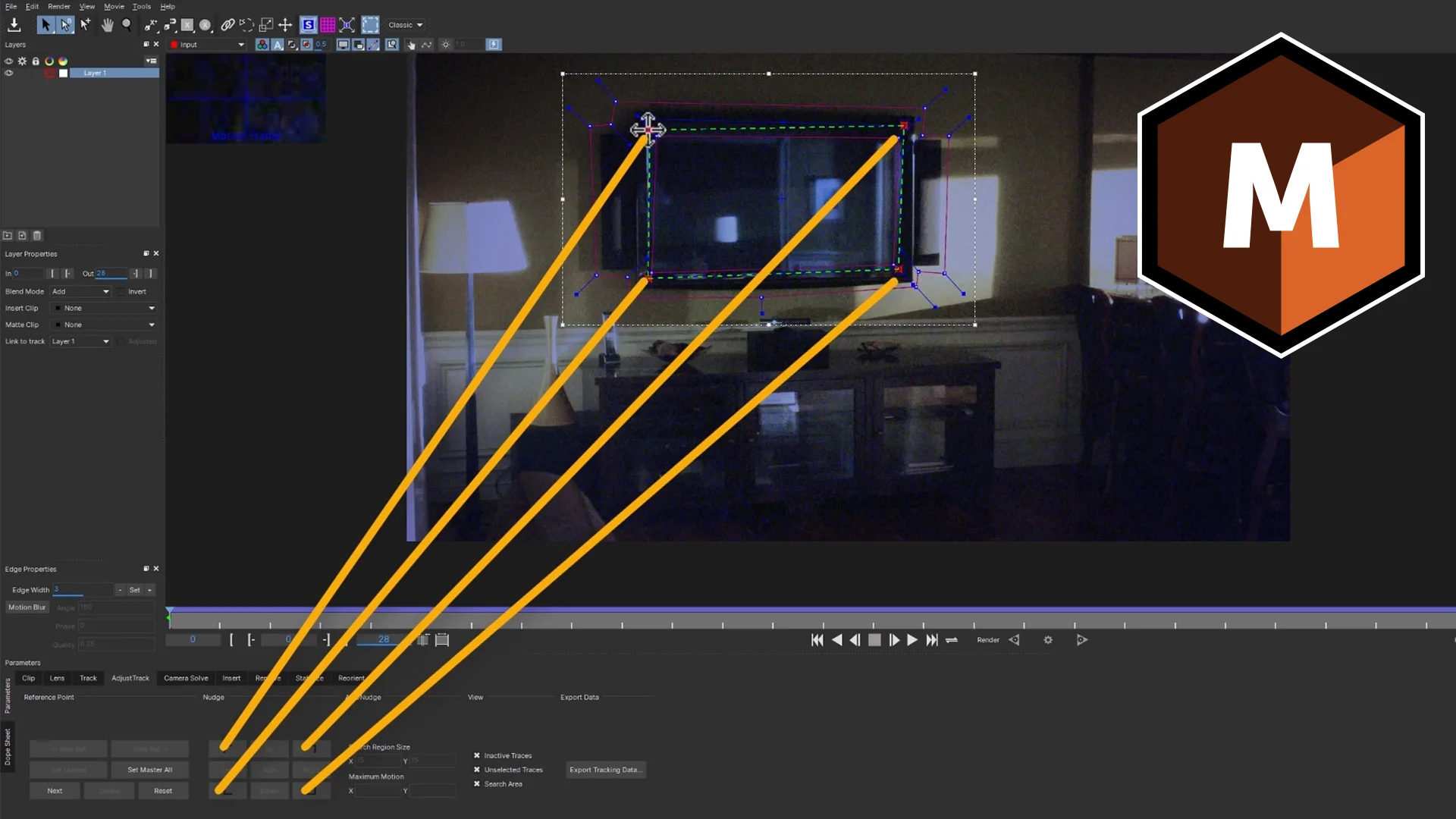
Task: Toggle RGB channels view icon
Action: click(262, 45)
